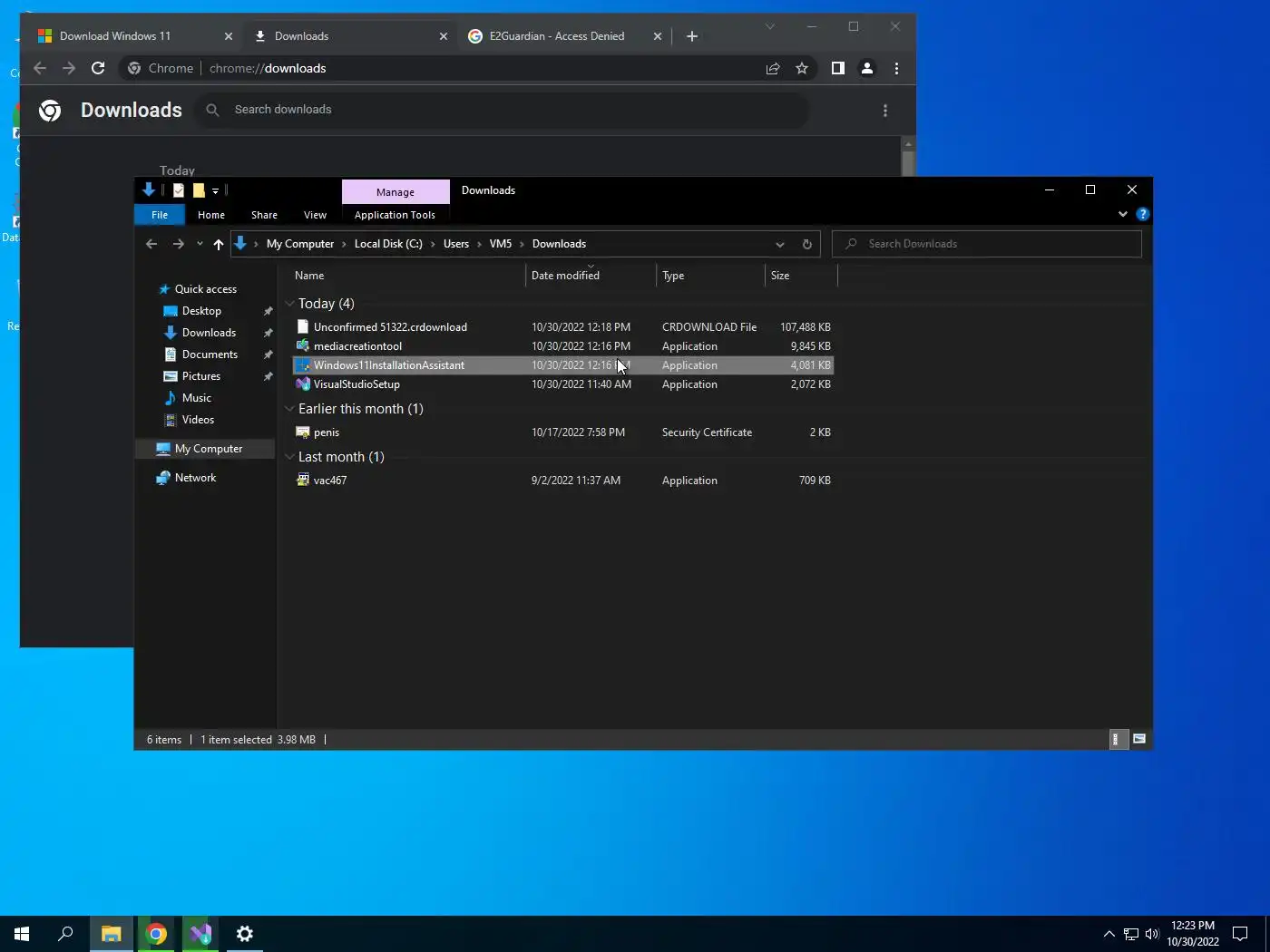Go up one folder level in Explorer
Image resolution: width=1270 pixels, height=952 pixels.
tap(218, 244)
